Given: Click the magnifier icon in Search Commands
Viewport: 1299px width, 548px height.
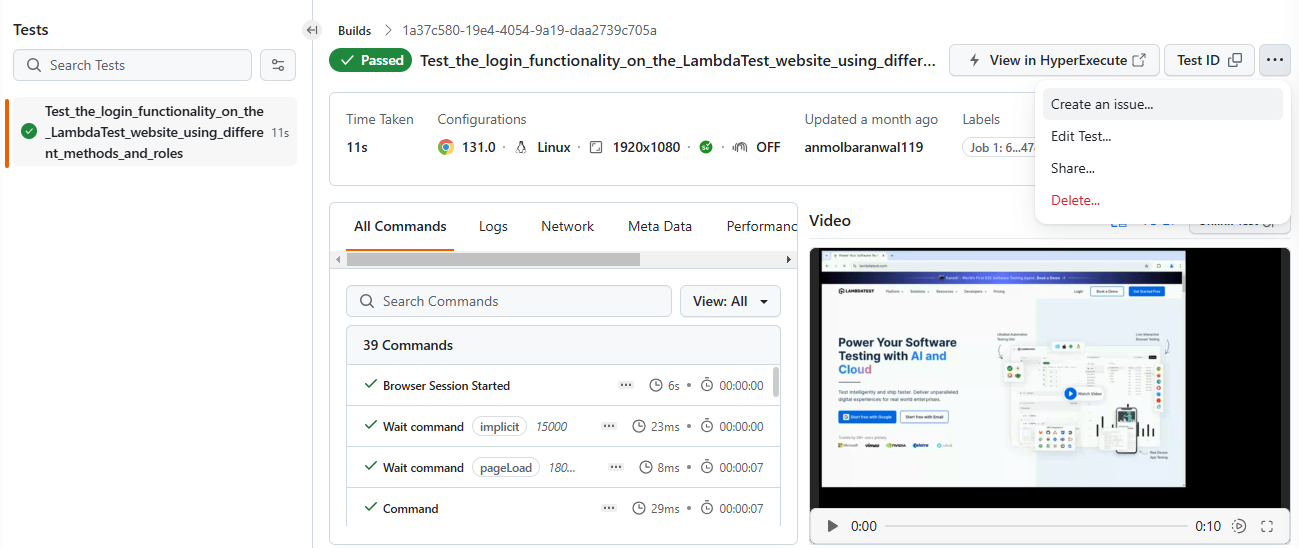Looking at the screenshot, I should (366, 301).
